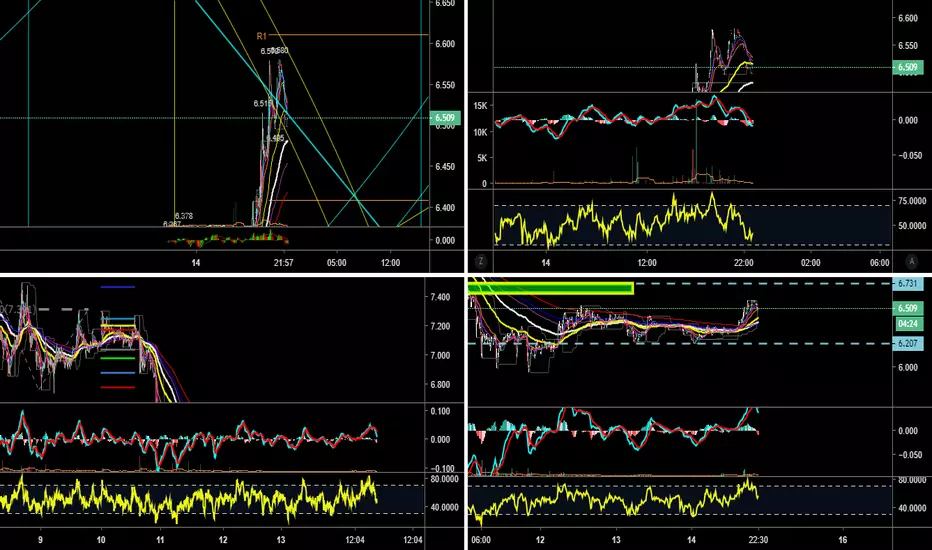Screen dimensions: 932x550
Task: Select the 6.509 price label on the top-left chart
Action: [445, 118]
